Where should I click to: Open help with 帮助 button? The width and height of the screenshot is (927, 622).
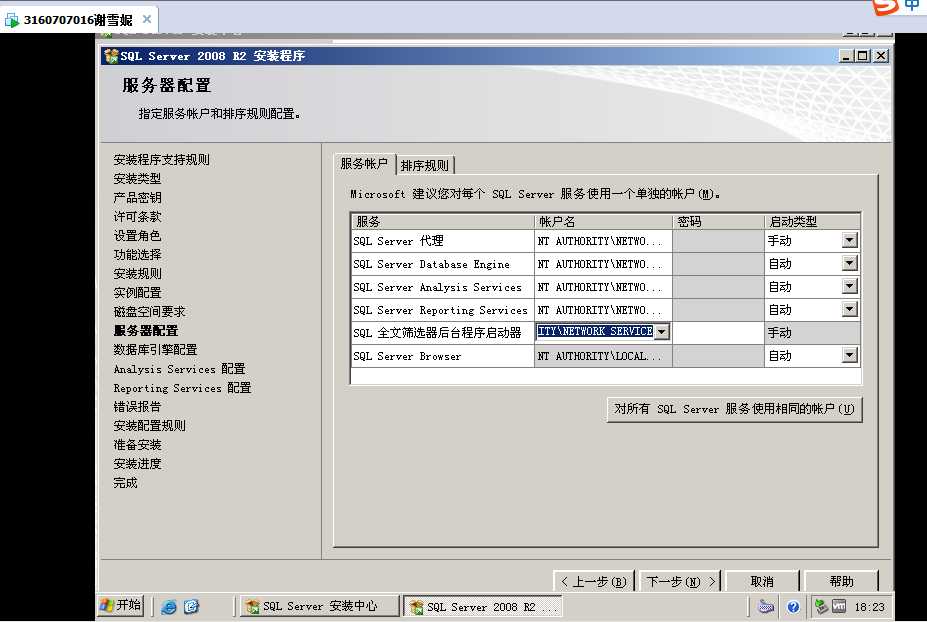(x=841, y=582)
